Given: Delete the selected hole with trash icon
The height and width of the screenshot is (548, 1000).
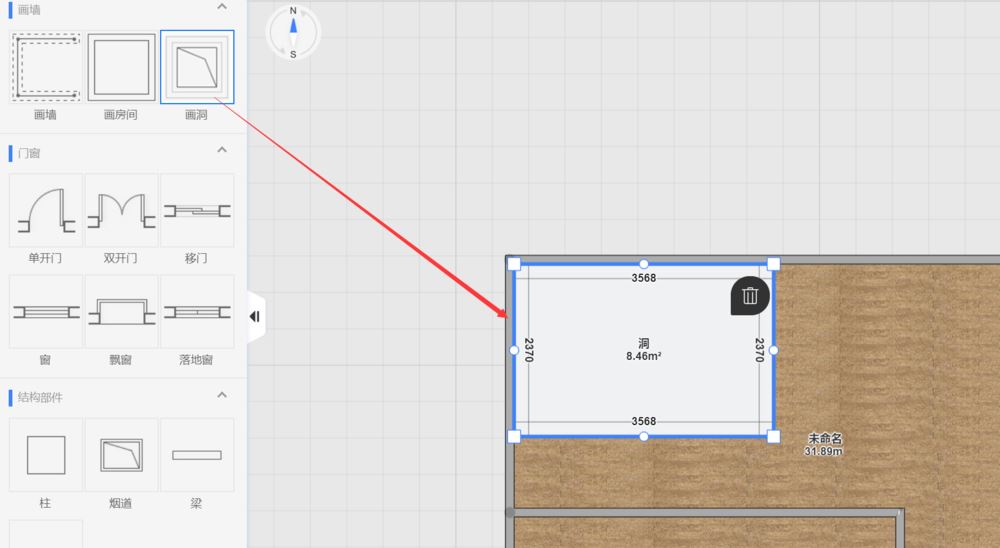Looking at the screenshot, I should point(750,296).
